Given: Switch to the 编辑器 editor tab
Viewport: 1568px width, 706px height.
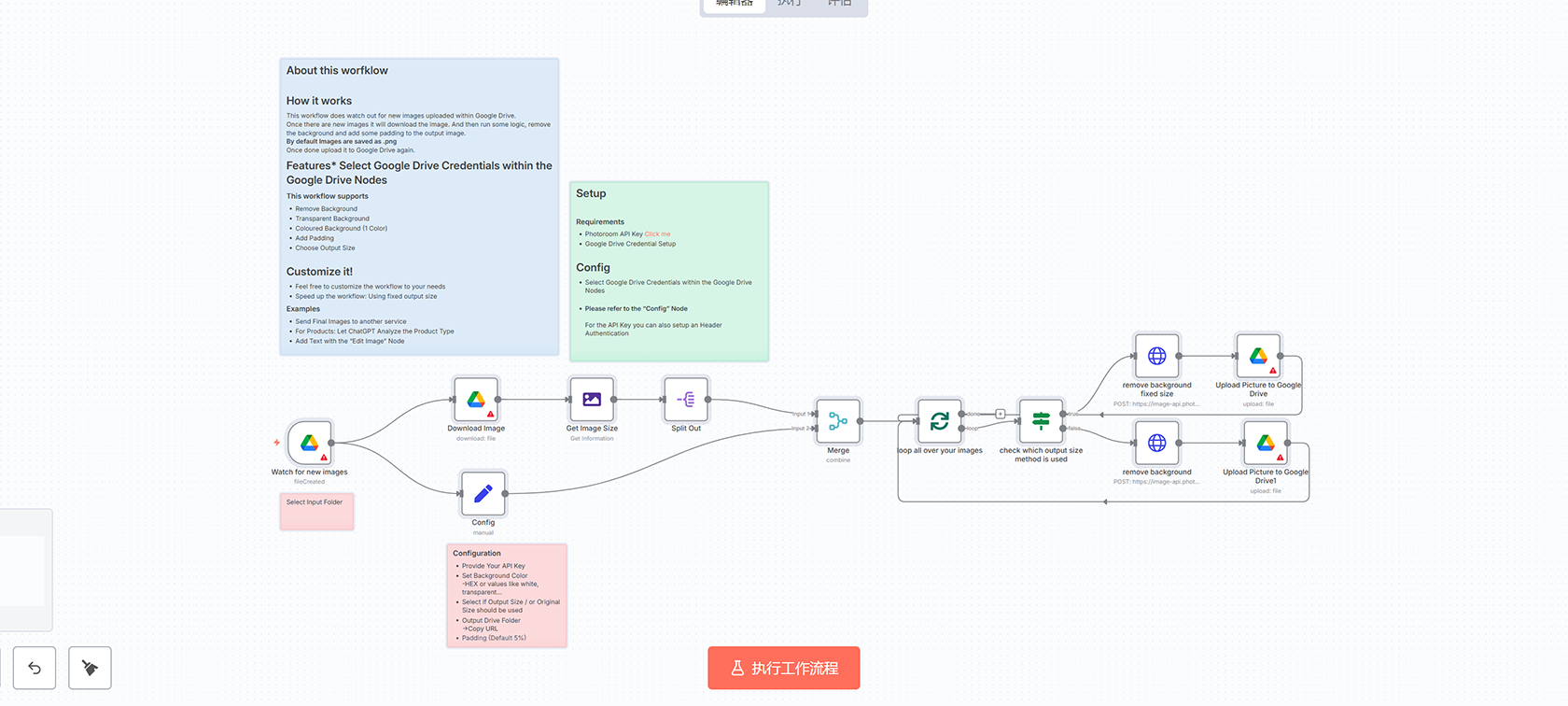Looking at the screenshot, I should (735, 5).
